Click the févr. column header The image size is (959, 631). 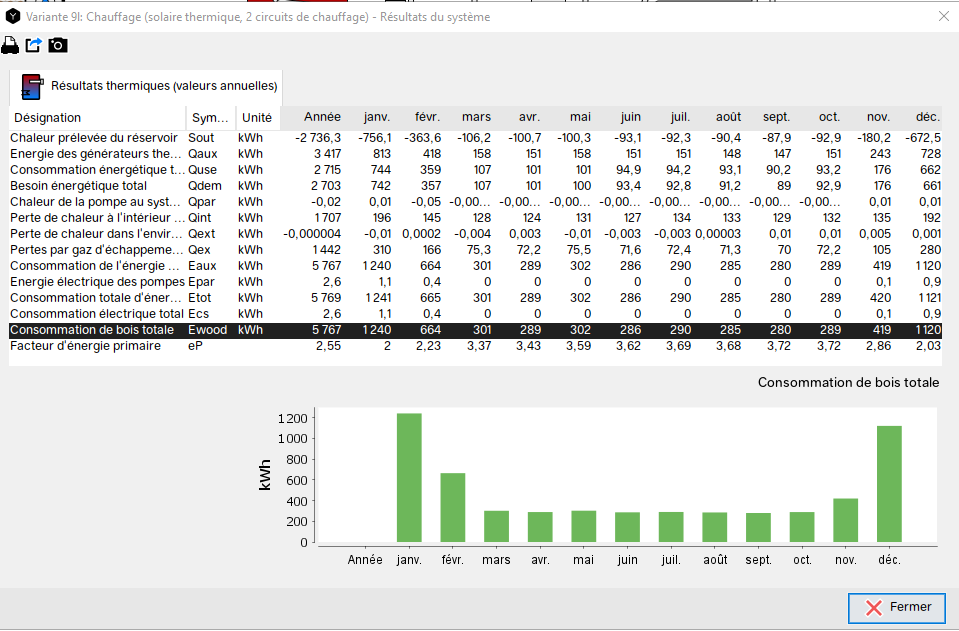418,117
